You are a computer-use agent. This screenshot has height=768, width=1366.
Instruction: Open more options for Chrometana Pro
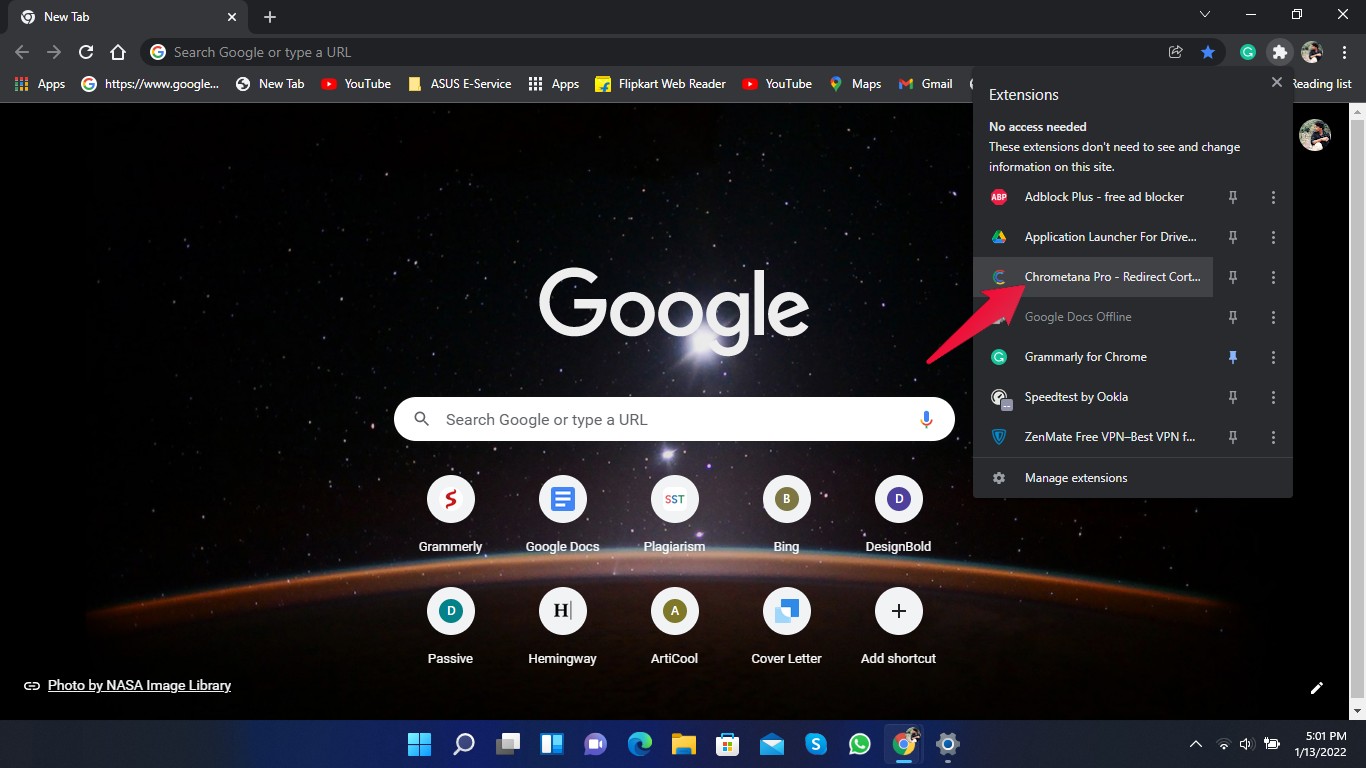(1273, 277)
